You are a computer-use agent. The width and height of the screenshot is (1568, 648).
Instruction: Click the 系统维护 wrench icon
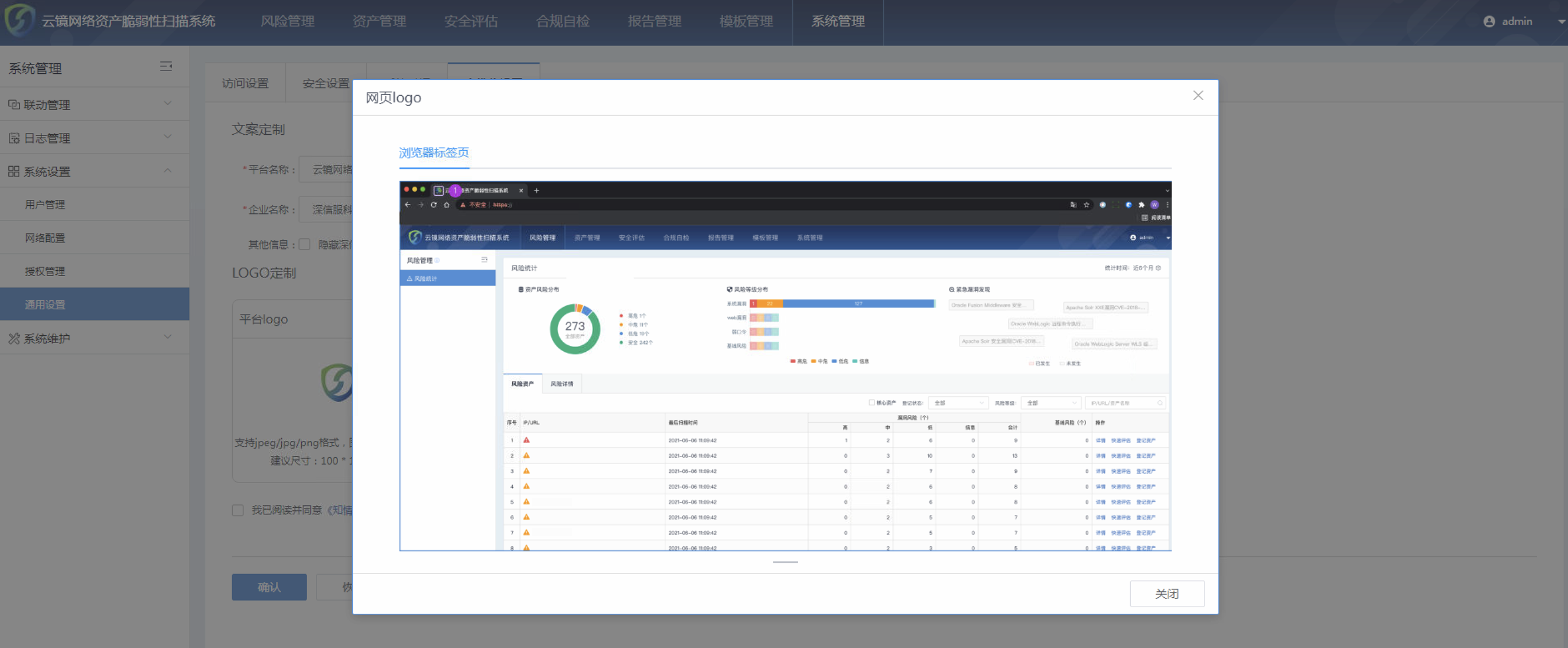(x=14, y=338)
